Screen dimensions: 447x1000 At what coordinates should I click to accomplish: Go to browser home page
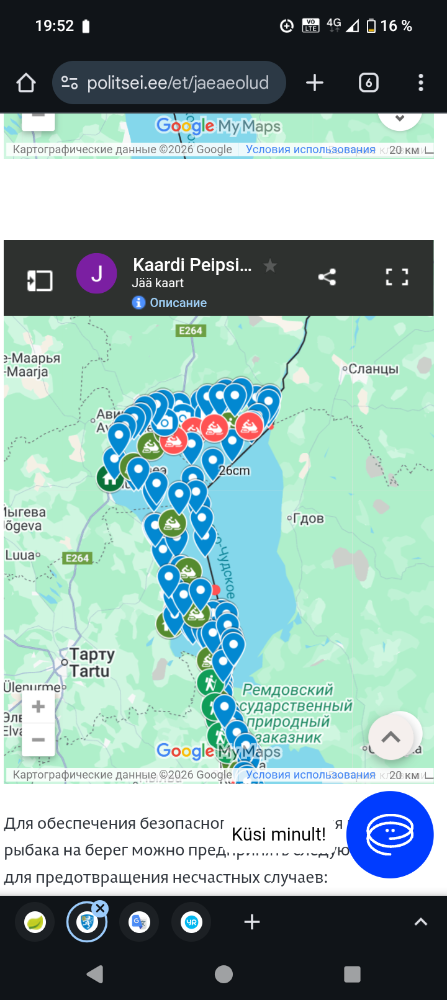[26, 83]
